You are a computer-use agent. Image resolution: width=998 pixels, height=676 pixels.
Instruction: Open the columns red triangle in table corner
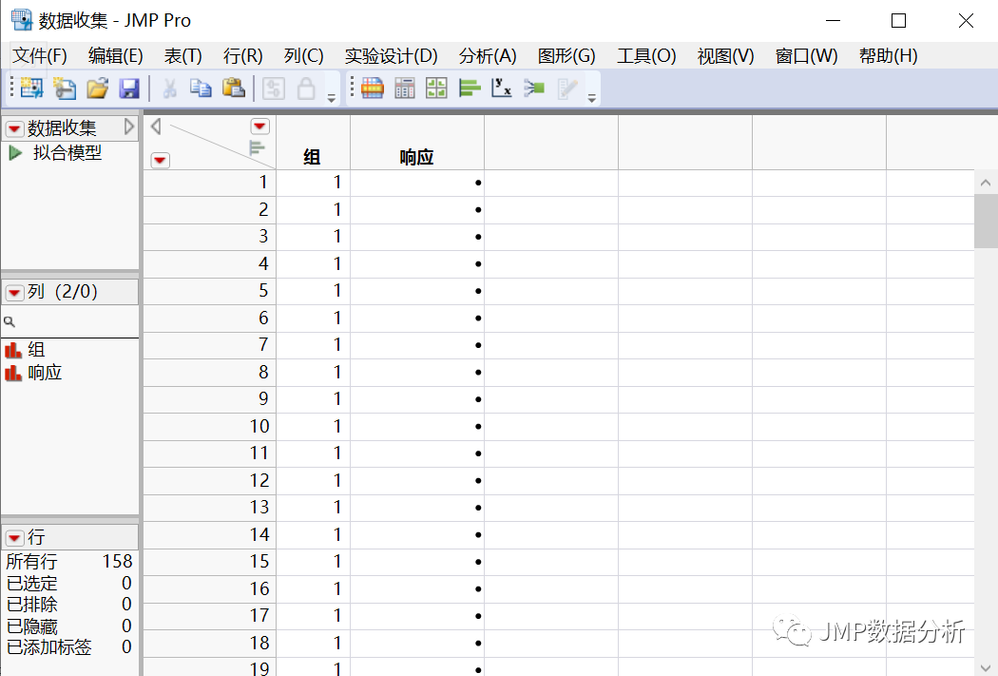tap(260, 127)
